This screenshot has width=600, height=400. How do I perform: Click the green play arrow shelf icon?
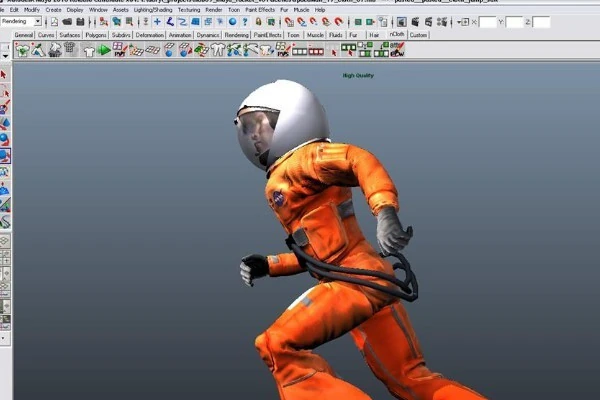[x=104, y=50]
